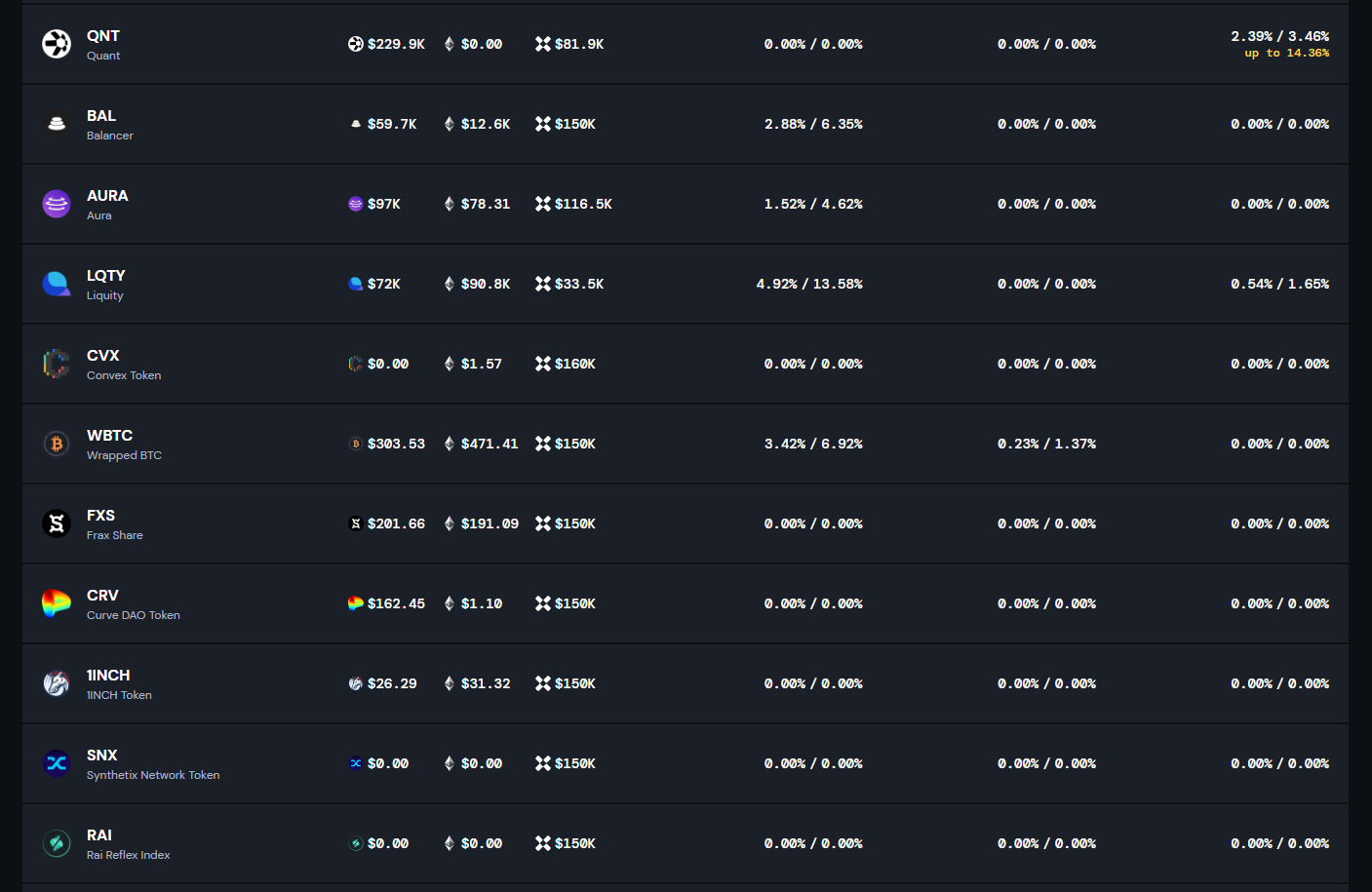The image size is (1372, 892).
Task: Click the SNX Synthetix logo
Action: click(57, 763)
